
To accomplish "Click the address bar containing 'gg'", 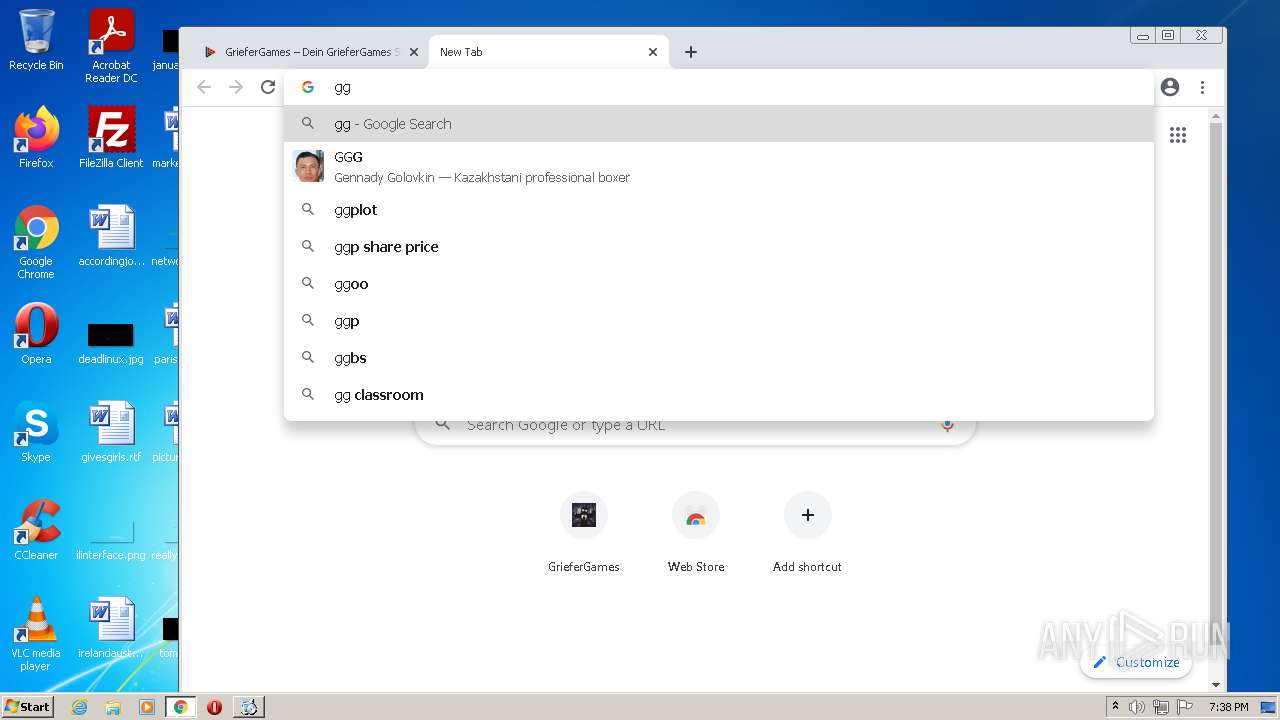I will 719,87.
